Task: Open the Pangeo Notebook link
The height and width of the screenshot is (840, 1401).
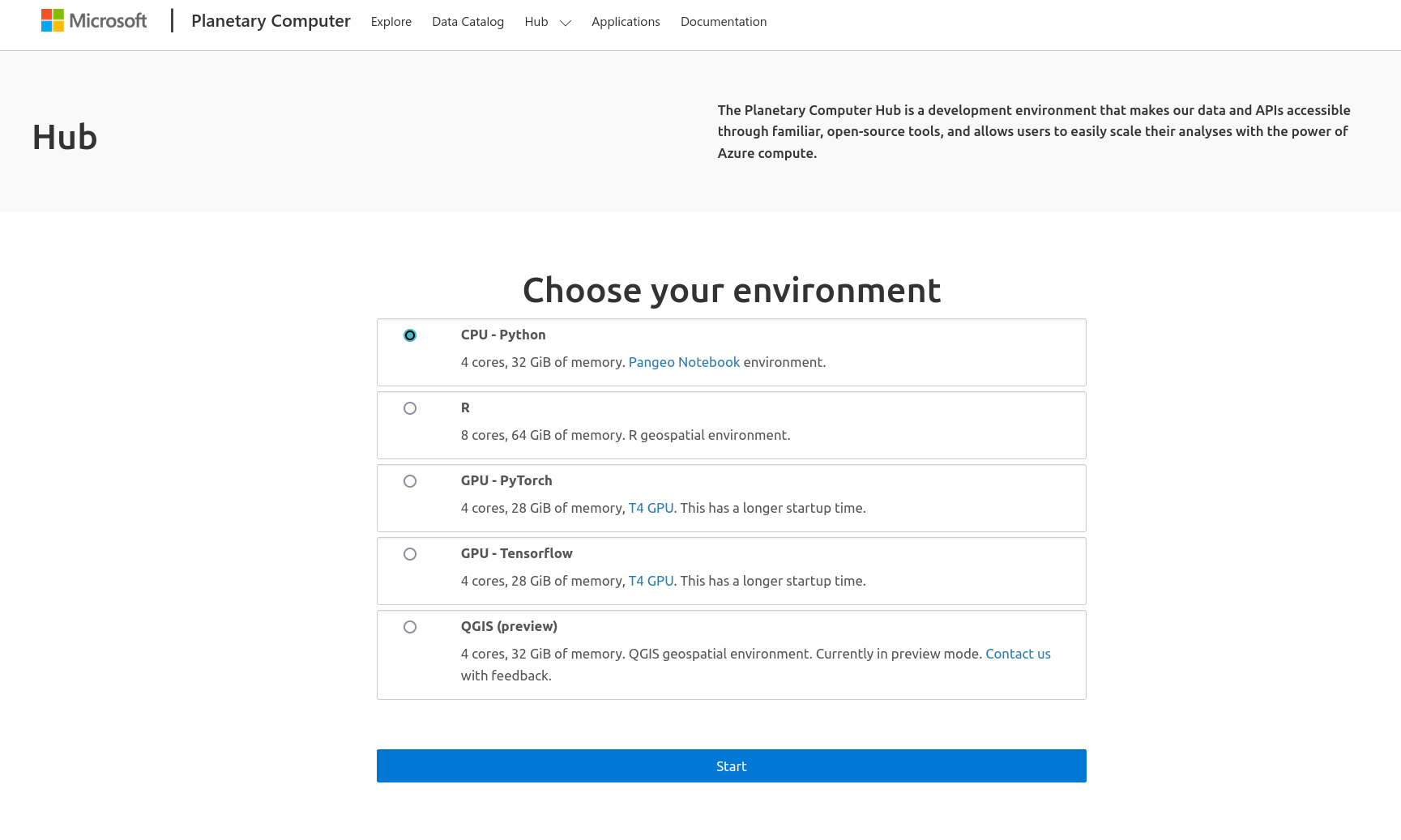Action: point(684,362)
